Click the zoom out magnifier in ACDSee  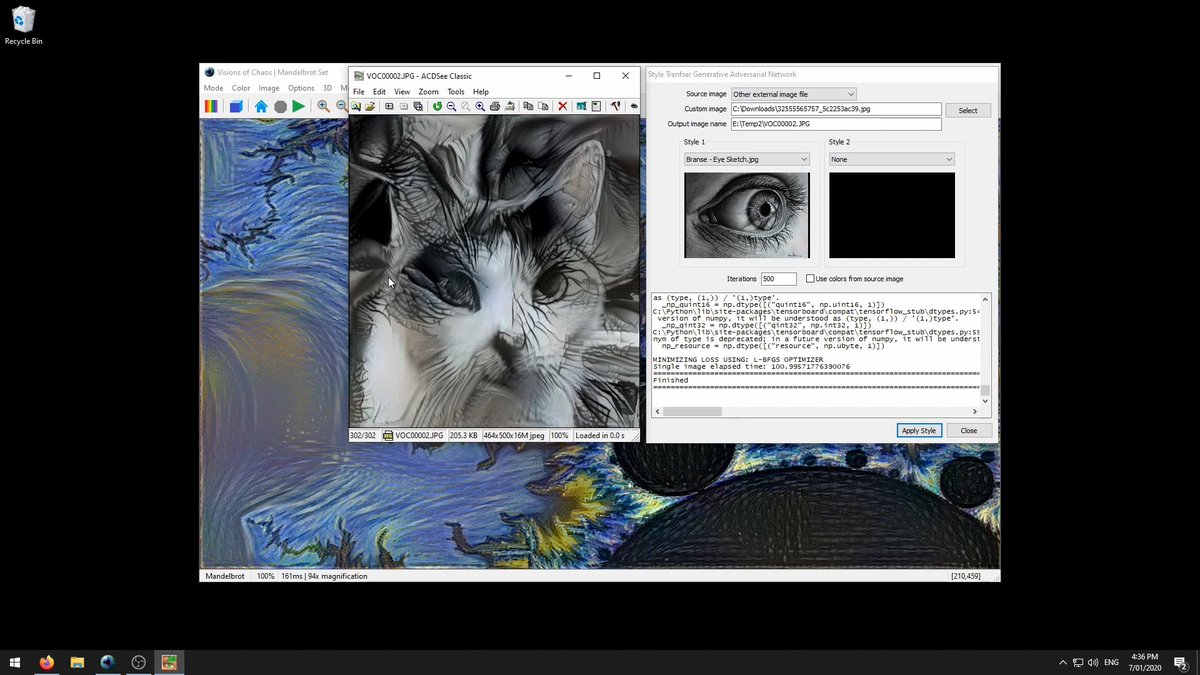click(x=451, y=106)
